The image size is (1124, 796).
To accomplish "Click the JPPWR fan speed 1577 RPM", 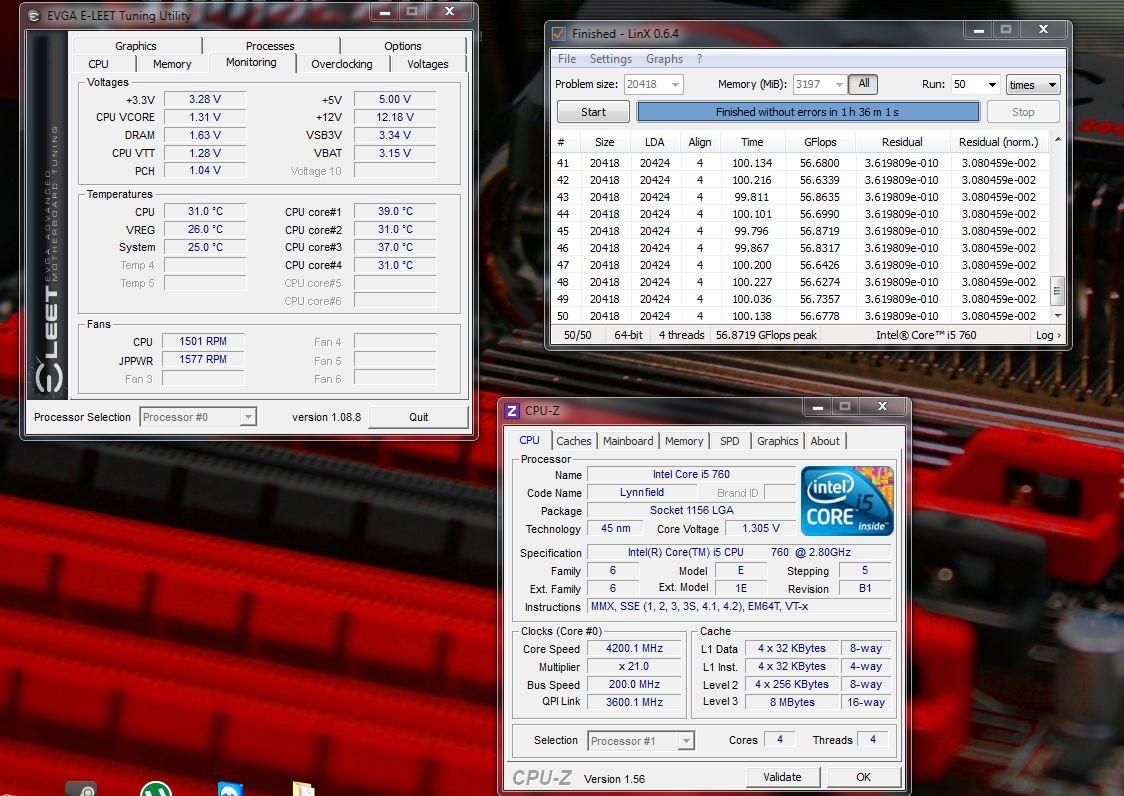I will pos(203,359).
